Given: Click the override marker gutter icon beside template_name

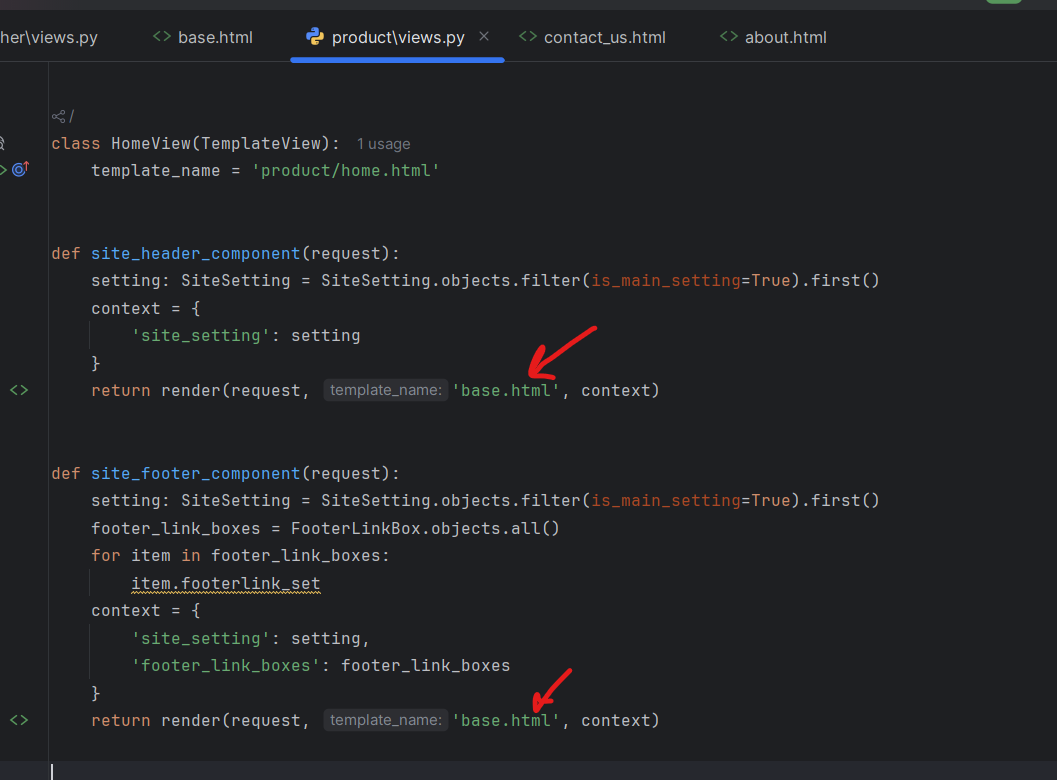Looking at the screenshot, I should pyautogui.click(x=20, y=170).
